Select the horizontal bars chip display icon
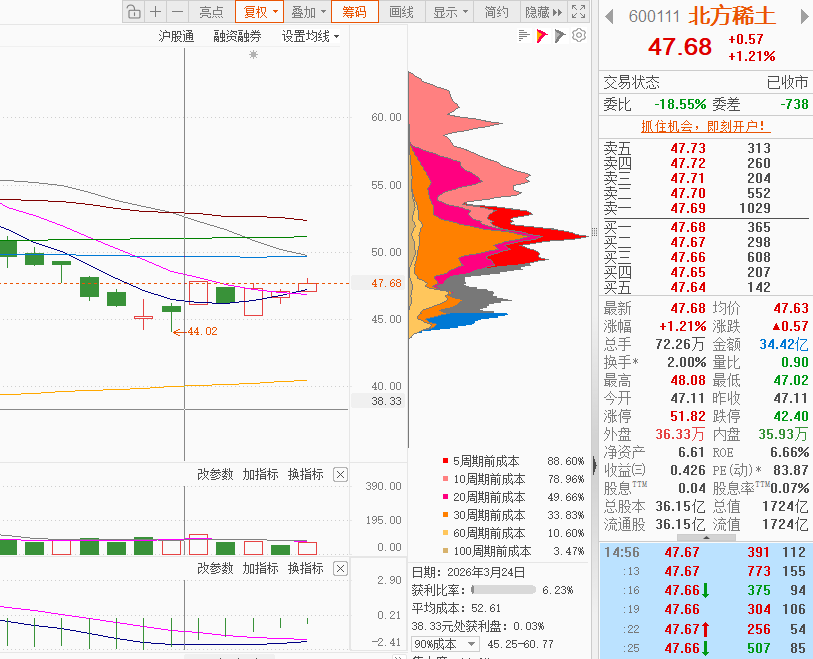Image resolution: width=813 pixels, height=659 pixels. tap(524, 36)
